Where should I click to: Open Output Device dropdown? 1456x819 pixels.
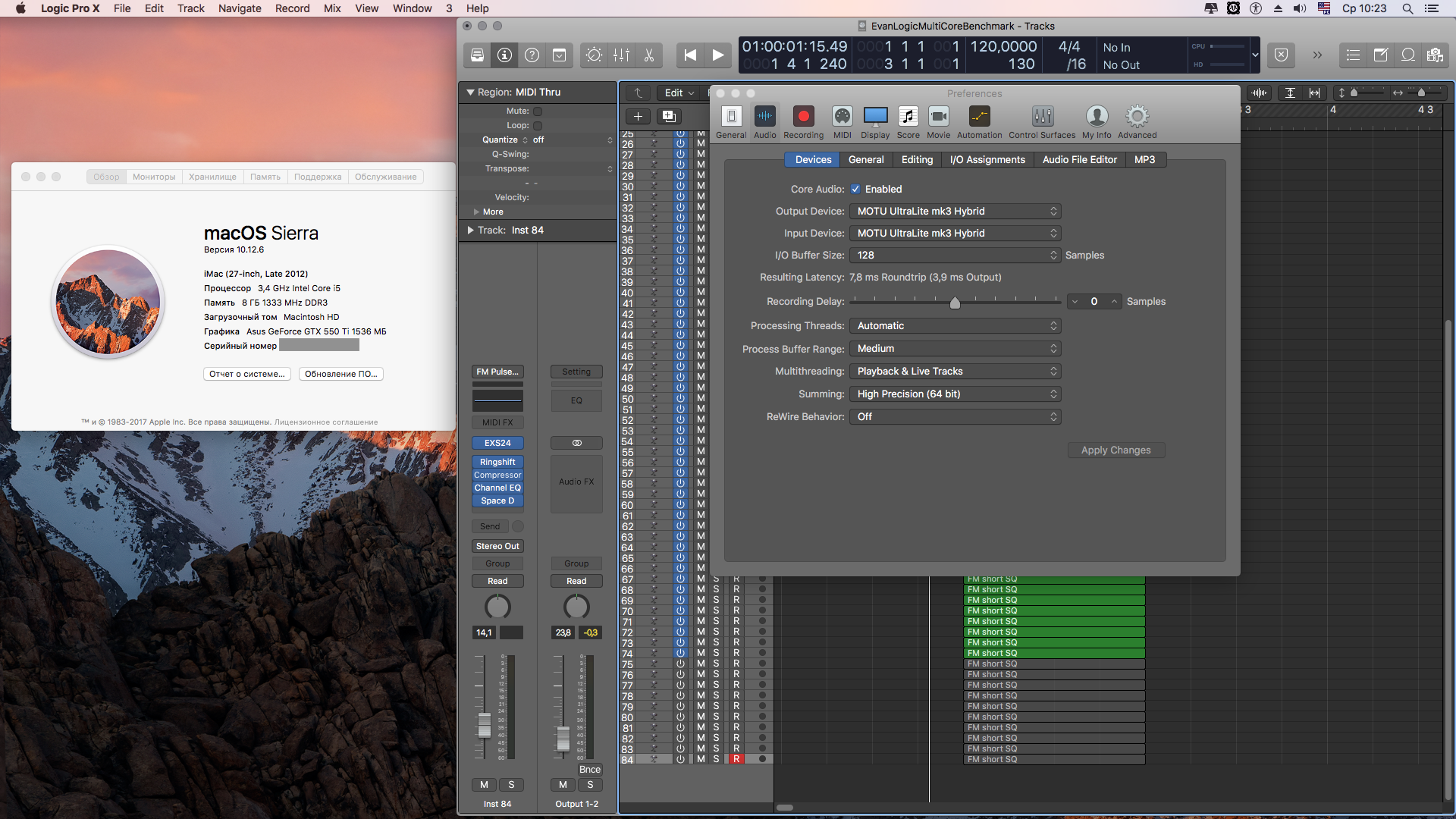click(x=955, y=212)
